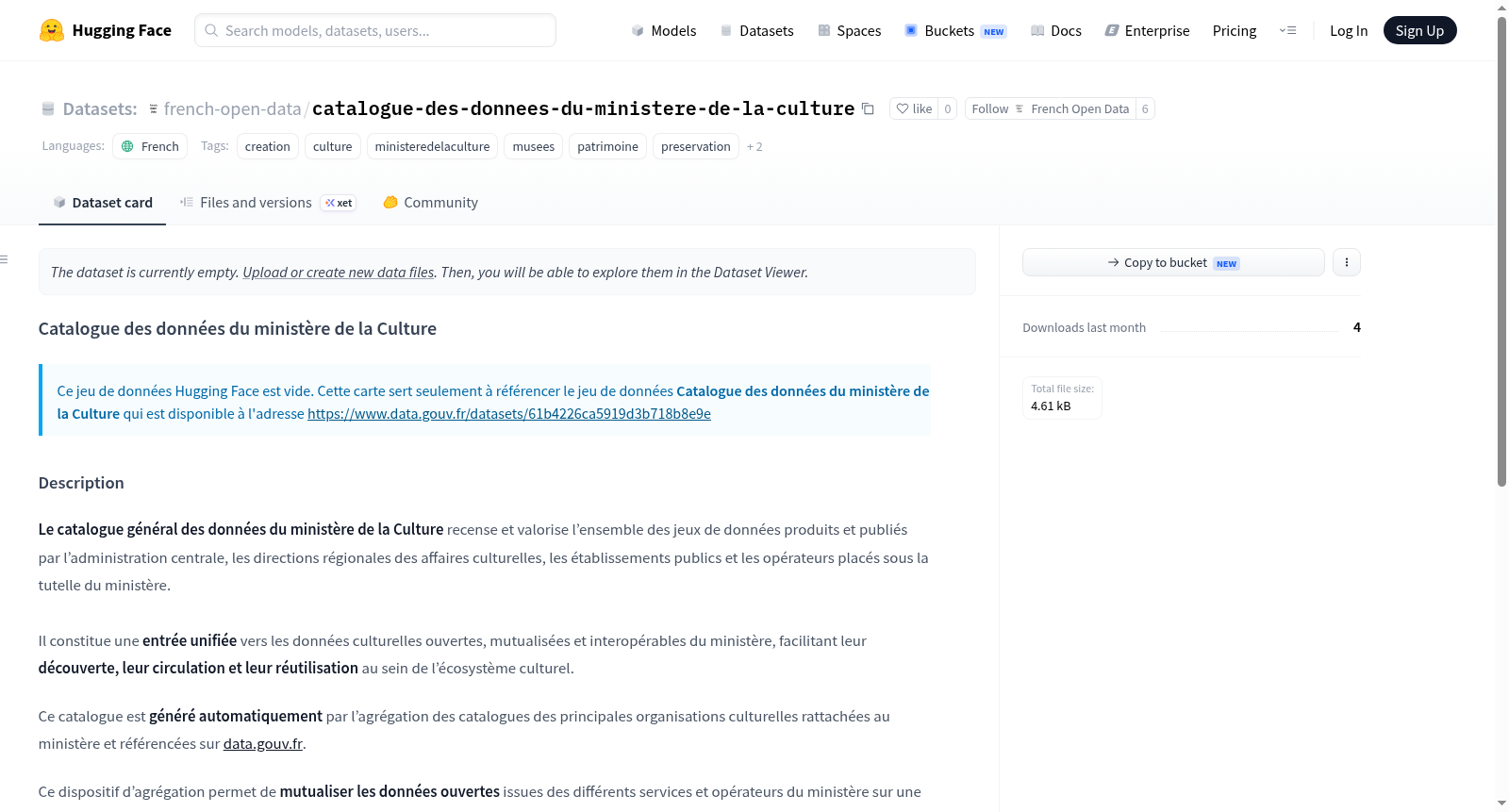
Task: Click the Buckets icon in navbar
Action: coord(911,30)
